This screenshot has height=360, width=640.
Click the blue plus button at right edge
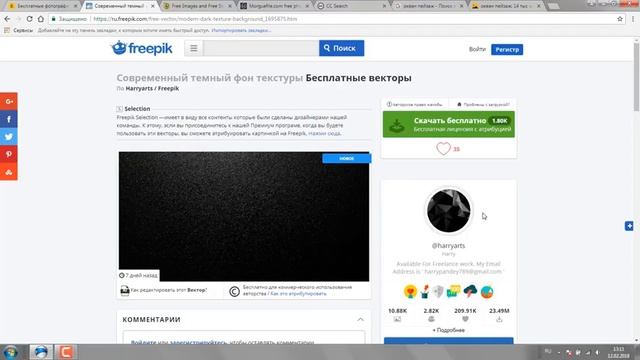(629, 226)
